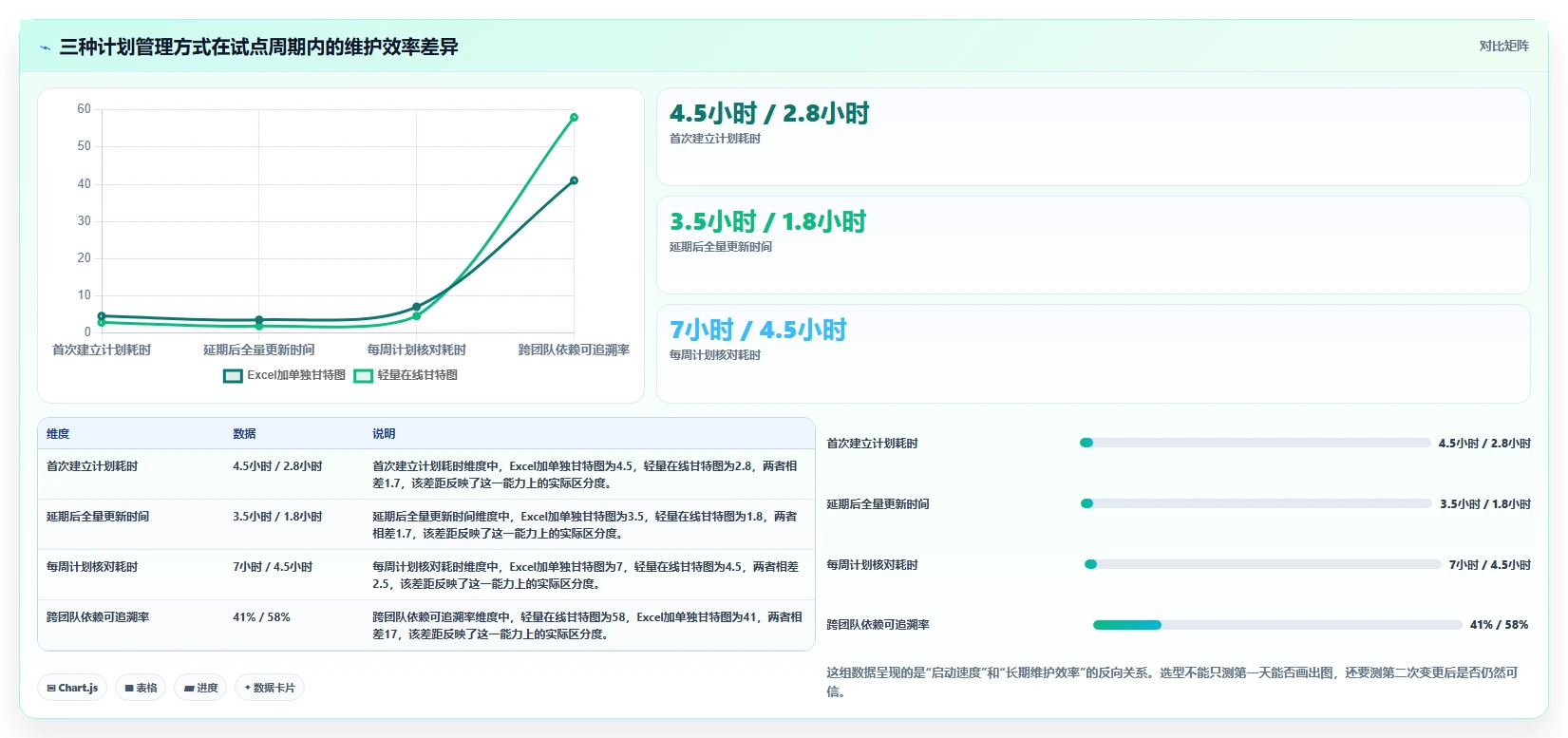Select the 4.5小时 / 2.8小时 data card
The width and height of the screenshot is (1568, 738).
pyautogui.click(x=1093, y=137)
